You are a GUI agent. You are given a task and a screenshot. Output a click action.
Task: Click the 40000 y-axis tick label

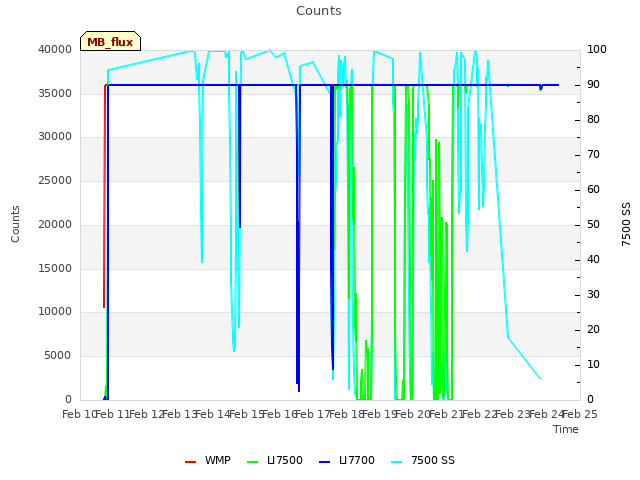(x=55, y=50)
